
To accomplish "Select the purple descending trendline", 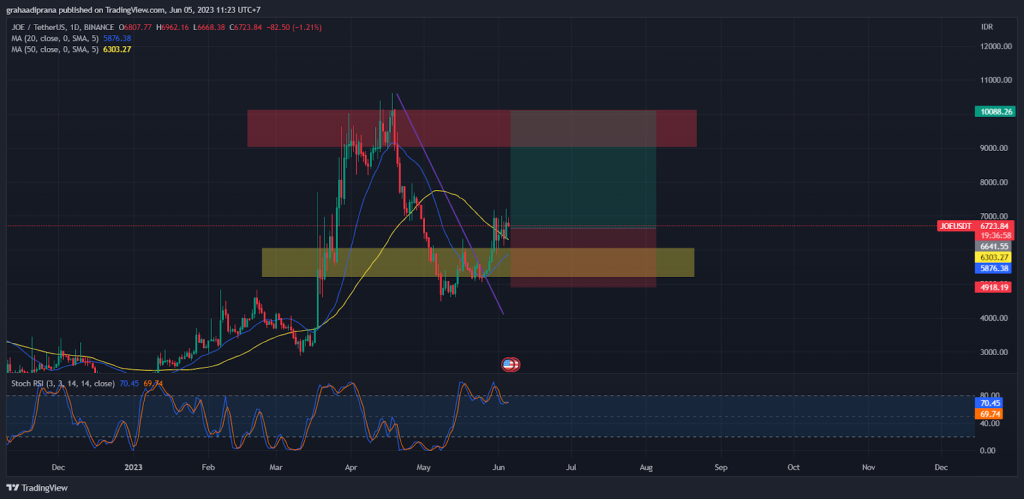I will coord(449,204).
